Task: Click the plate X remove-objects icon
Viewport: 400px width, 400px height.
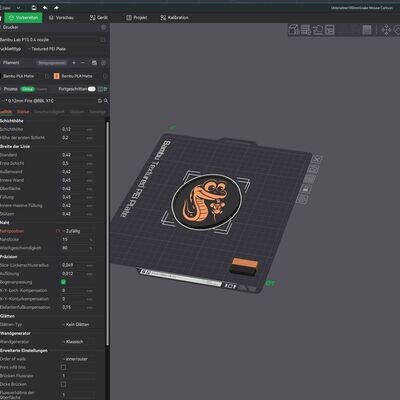Action: [317, 159]
